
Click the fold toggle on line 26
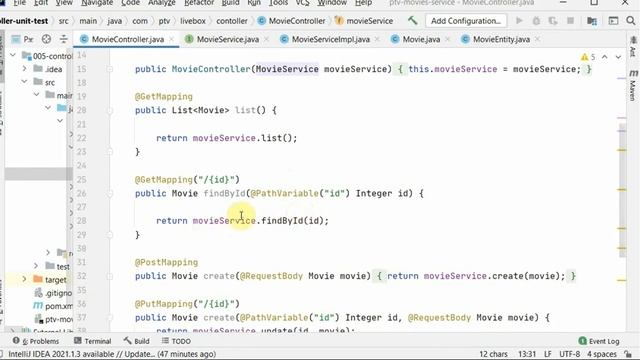pos(109,193)
